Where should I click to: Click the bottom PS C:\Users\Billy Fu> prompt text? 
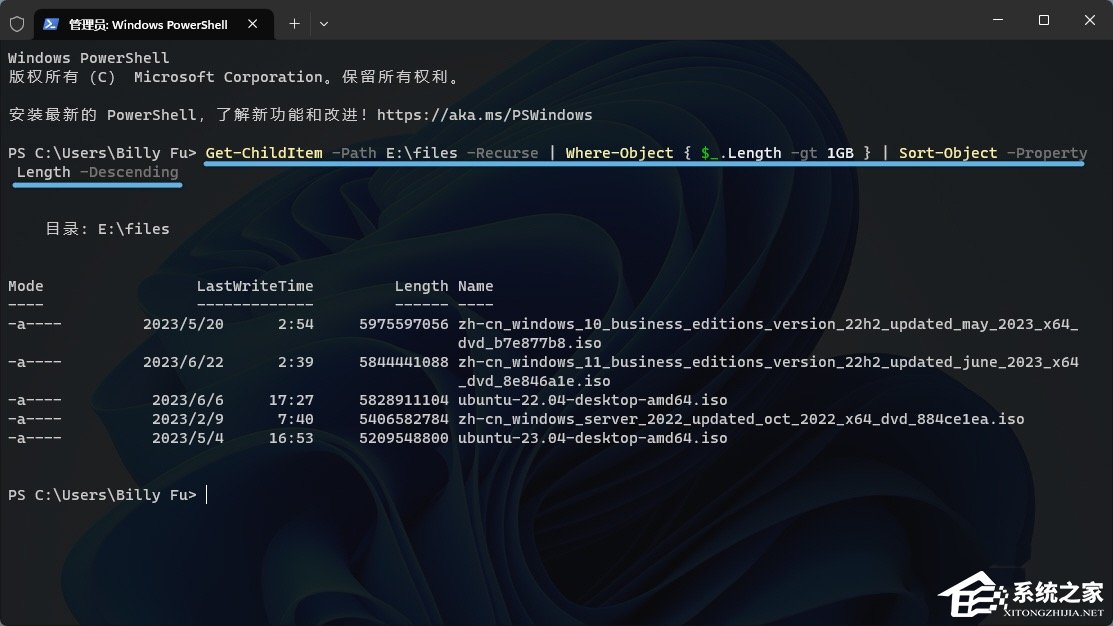click(102, 495)
